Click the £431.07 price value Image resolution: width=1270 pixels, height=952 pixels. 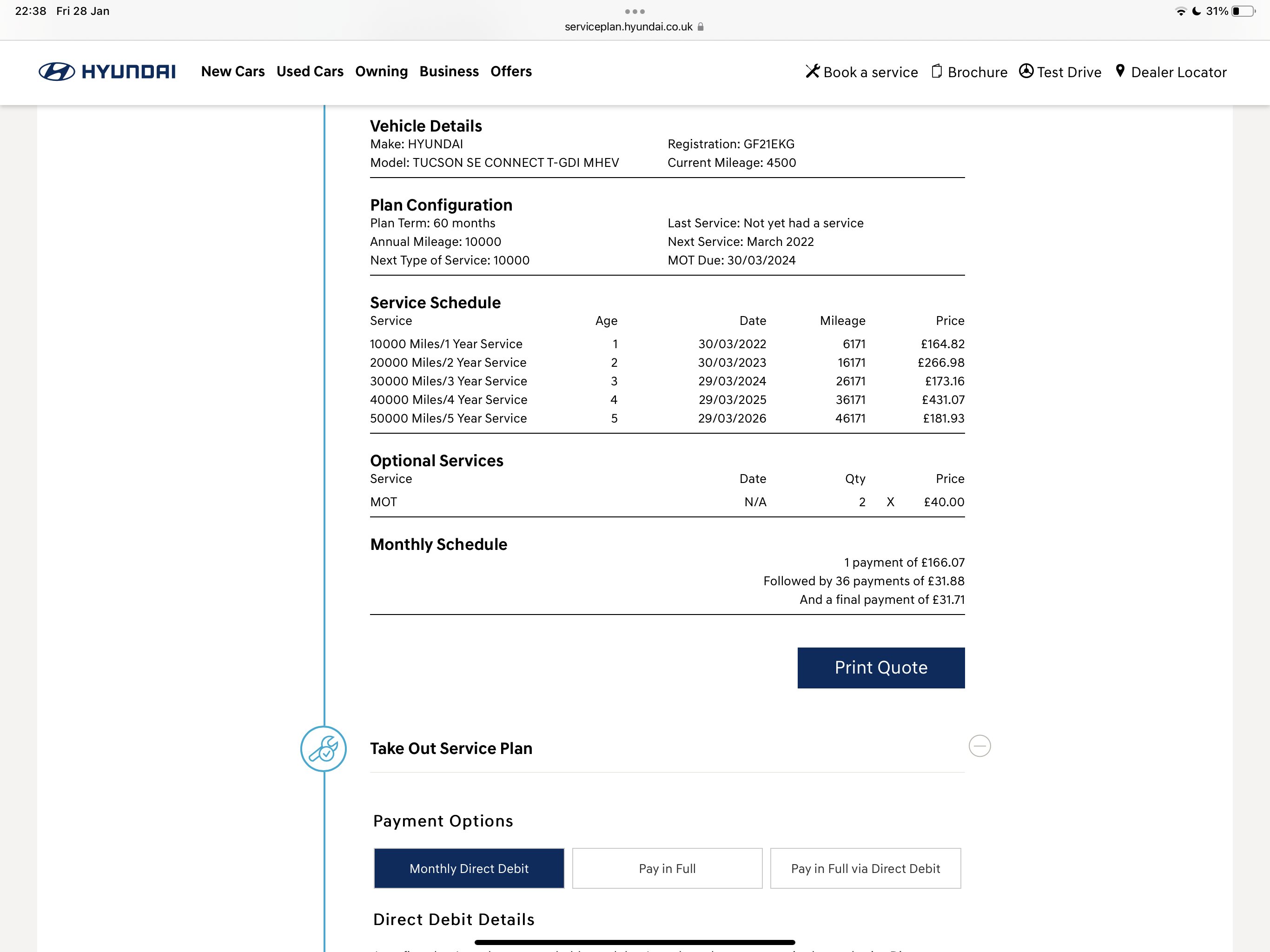point(943,400)
